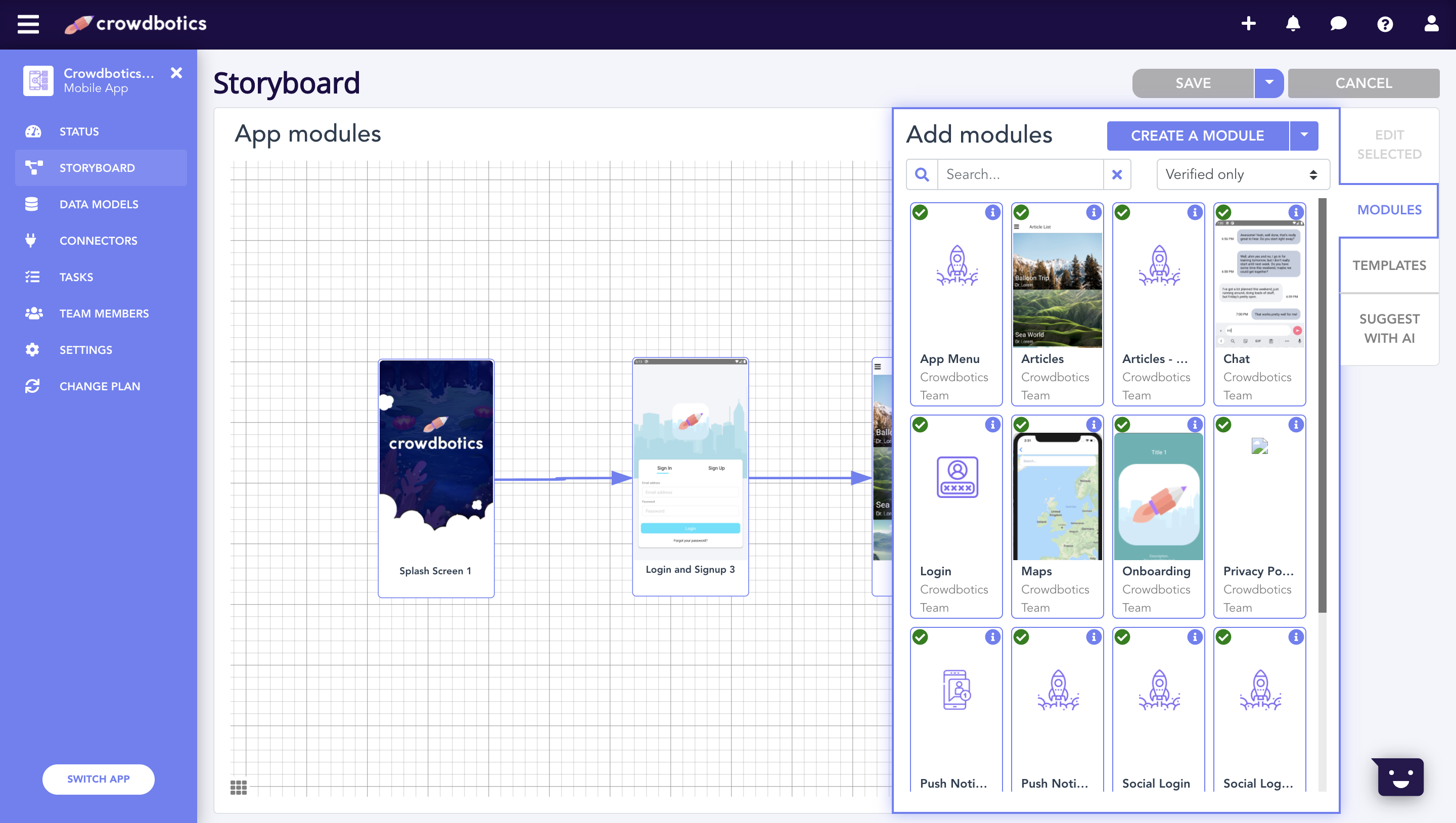Open the user profile icon
This screenshot has height=823, width=1456.
tap(1431, 24)
